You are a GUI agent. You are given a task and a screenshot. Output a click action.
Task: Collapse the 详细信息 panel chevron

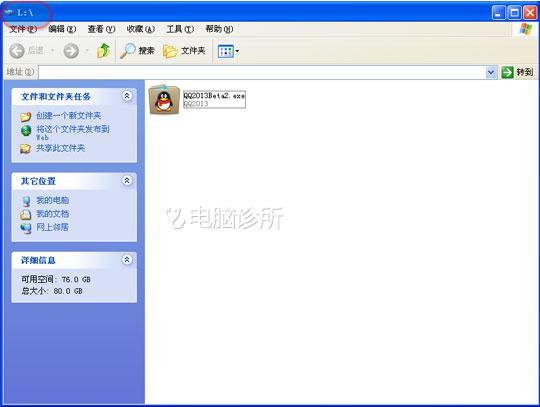point(127,260)
